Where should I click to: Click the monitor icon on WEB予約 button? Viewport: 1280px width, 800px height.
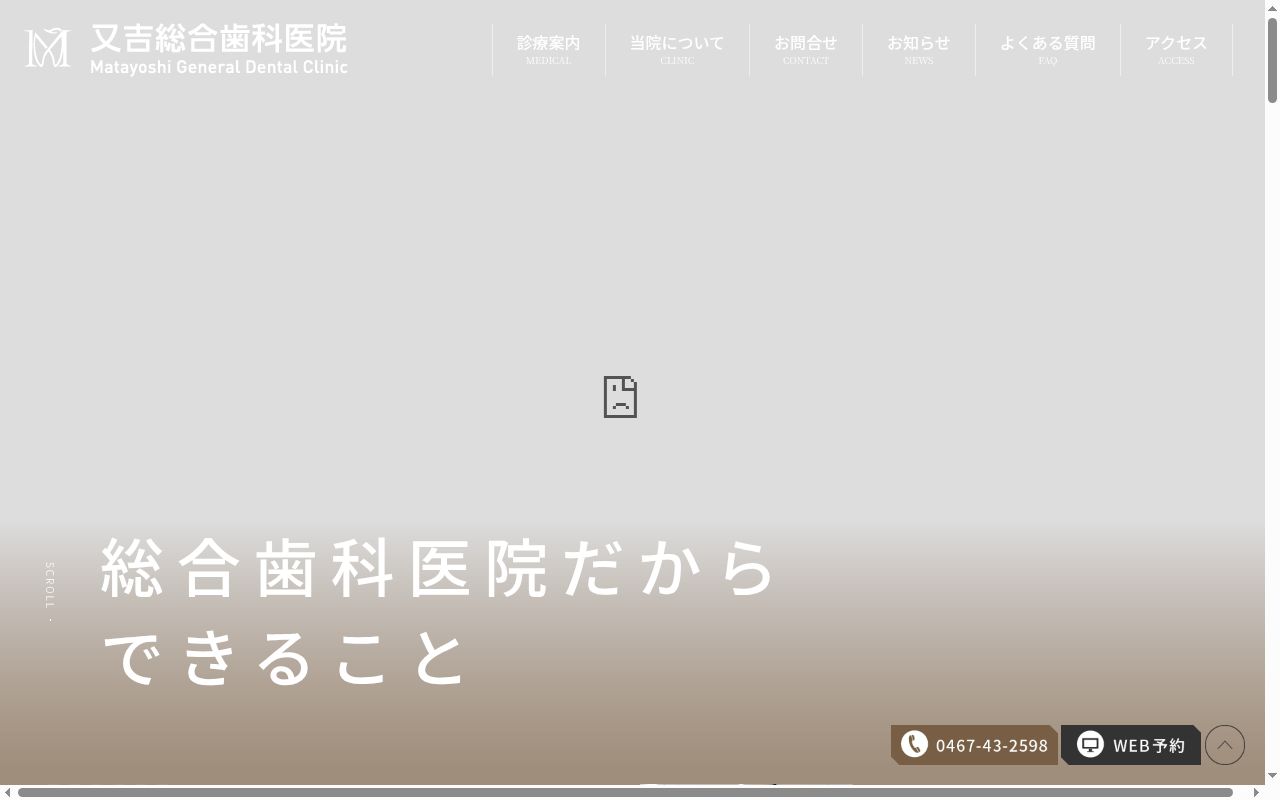[1090, 744]
